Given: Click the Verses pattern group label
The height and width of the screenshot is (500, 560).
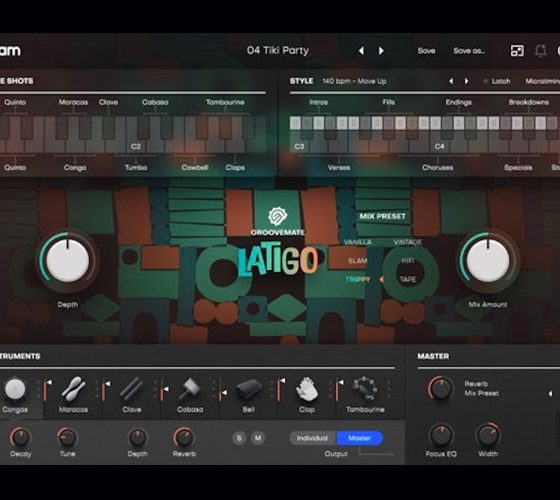Looking at the screenshot, I should pos(339,168).
